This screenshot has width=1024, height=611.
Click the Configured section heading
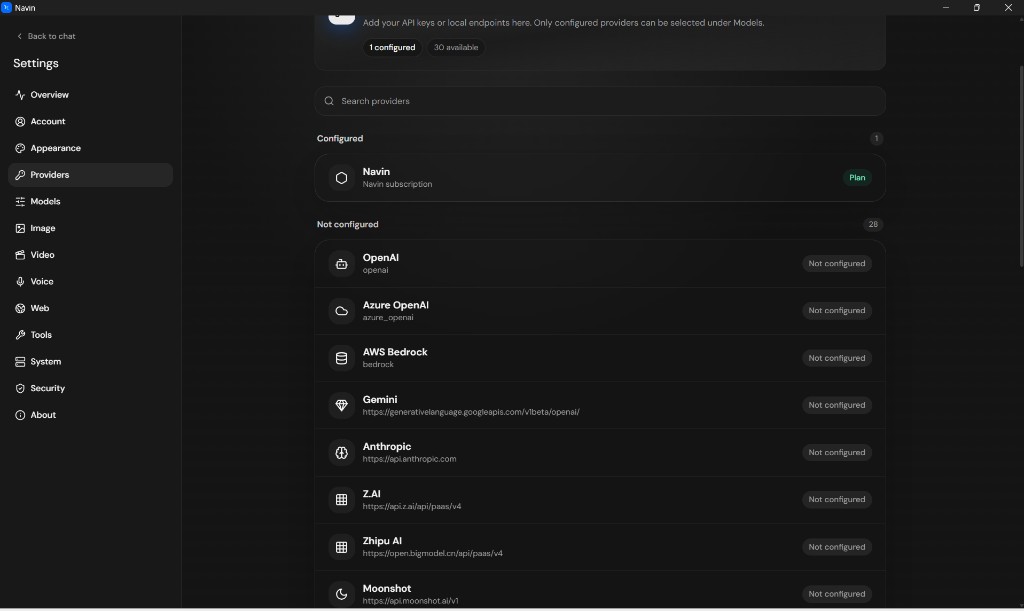(x=340, y=138)
